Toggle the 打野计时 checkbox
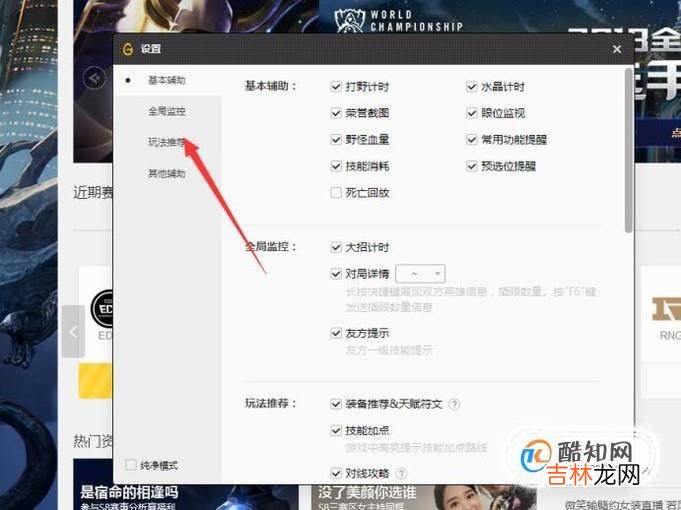 pos(337,87)
